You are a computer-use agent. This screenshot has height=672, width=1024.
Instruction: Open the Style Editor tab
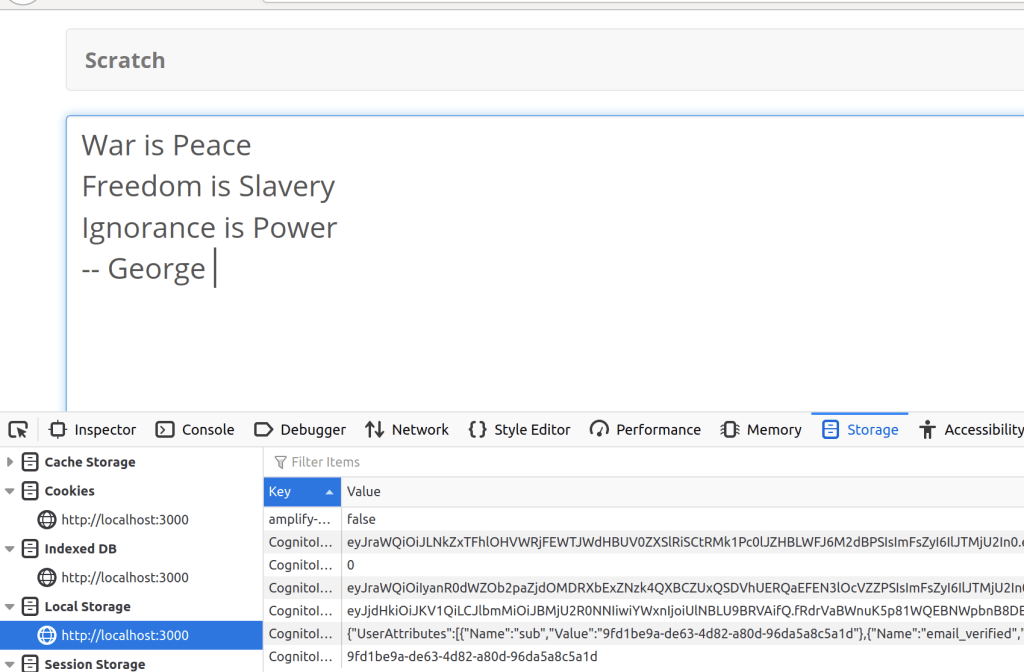[x=519, y=430]
